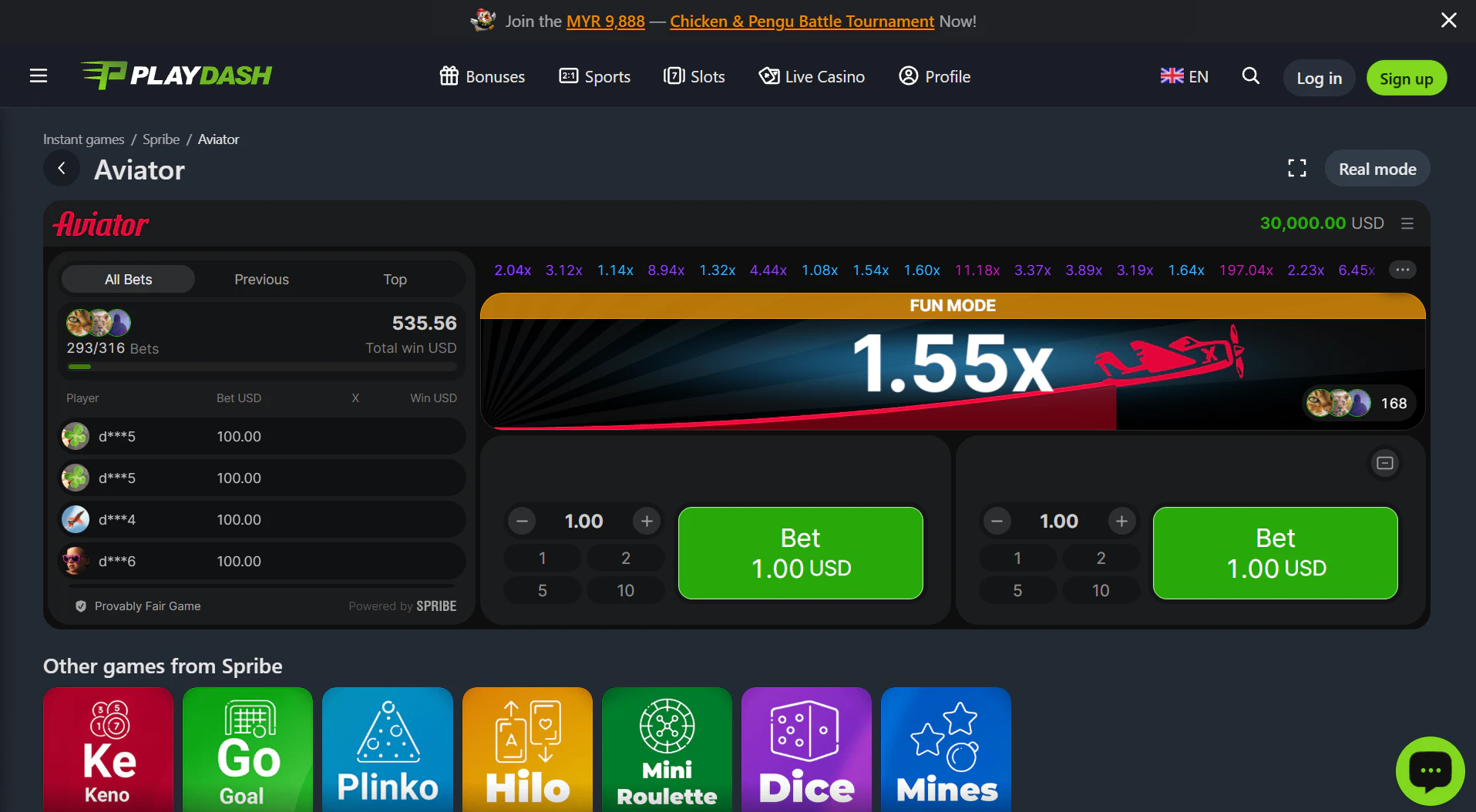Enter fullscreen game mode
1476x812 pixels.
tap(1297, 169)
